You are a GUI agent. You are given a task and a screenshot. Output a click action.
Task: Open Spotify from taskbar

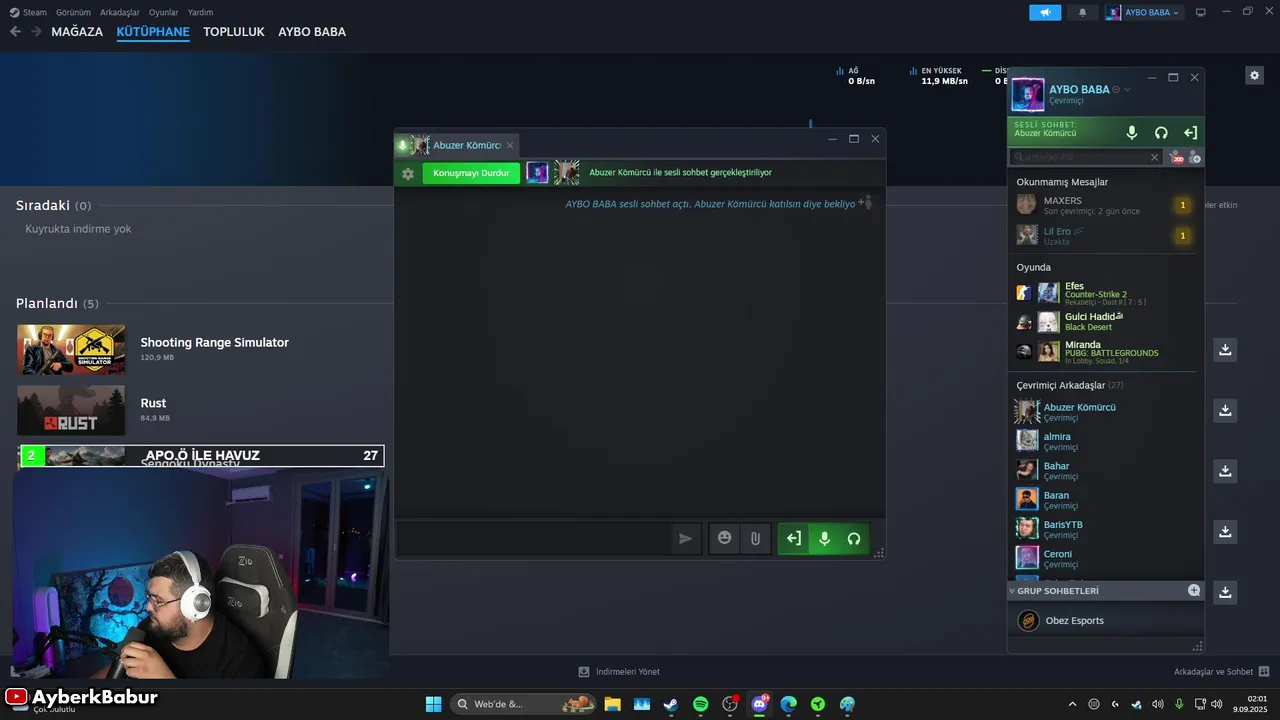point(700,704)
